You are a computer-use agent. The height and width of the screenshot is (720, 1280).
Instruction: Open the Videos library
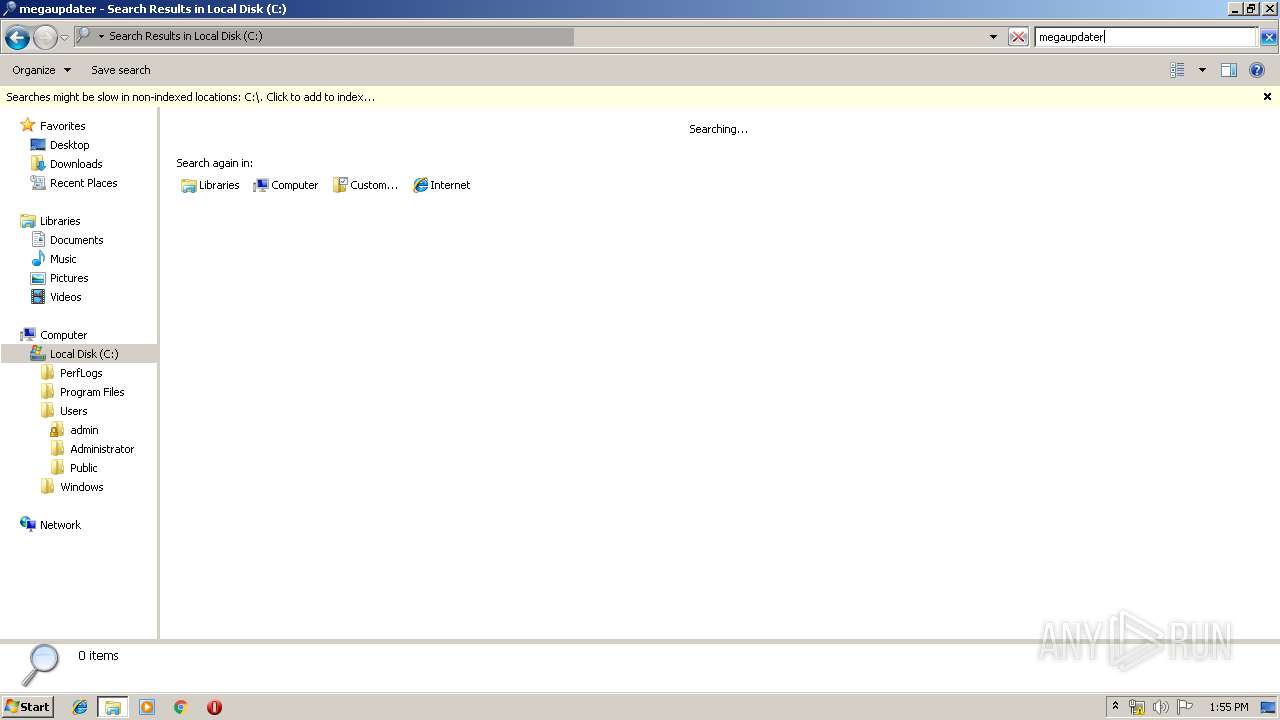click(65, 297)
